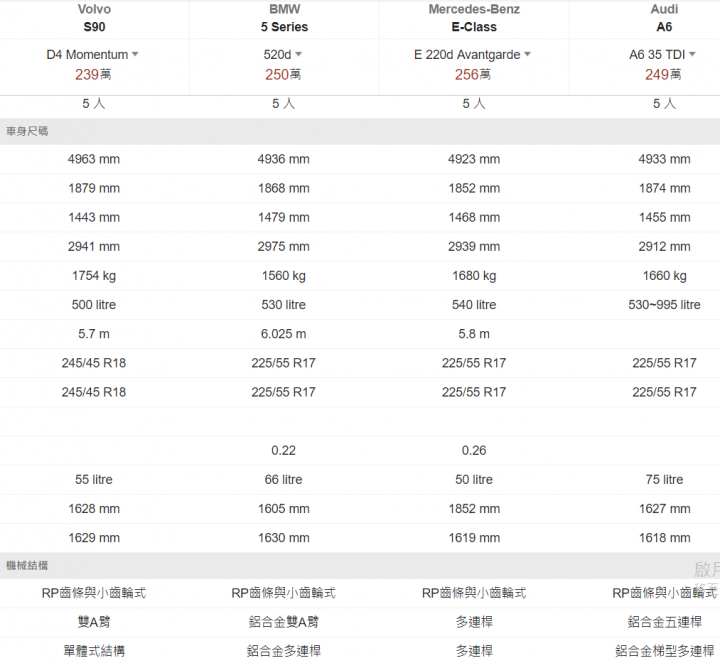Click the 1627 mm track value
Viewport: 720px width, 663px height.
[x=664, y=509]
